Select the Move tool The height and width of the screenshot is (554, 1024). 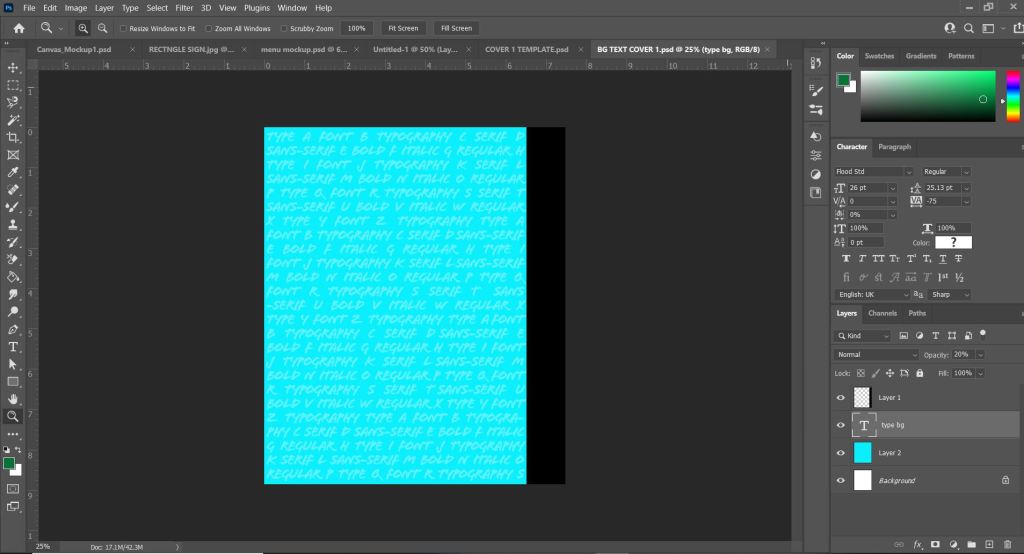pyautogui.click(x=13, y=67)
